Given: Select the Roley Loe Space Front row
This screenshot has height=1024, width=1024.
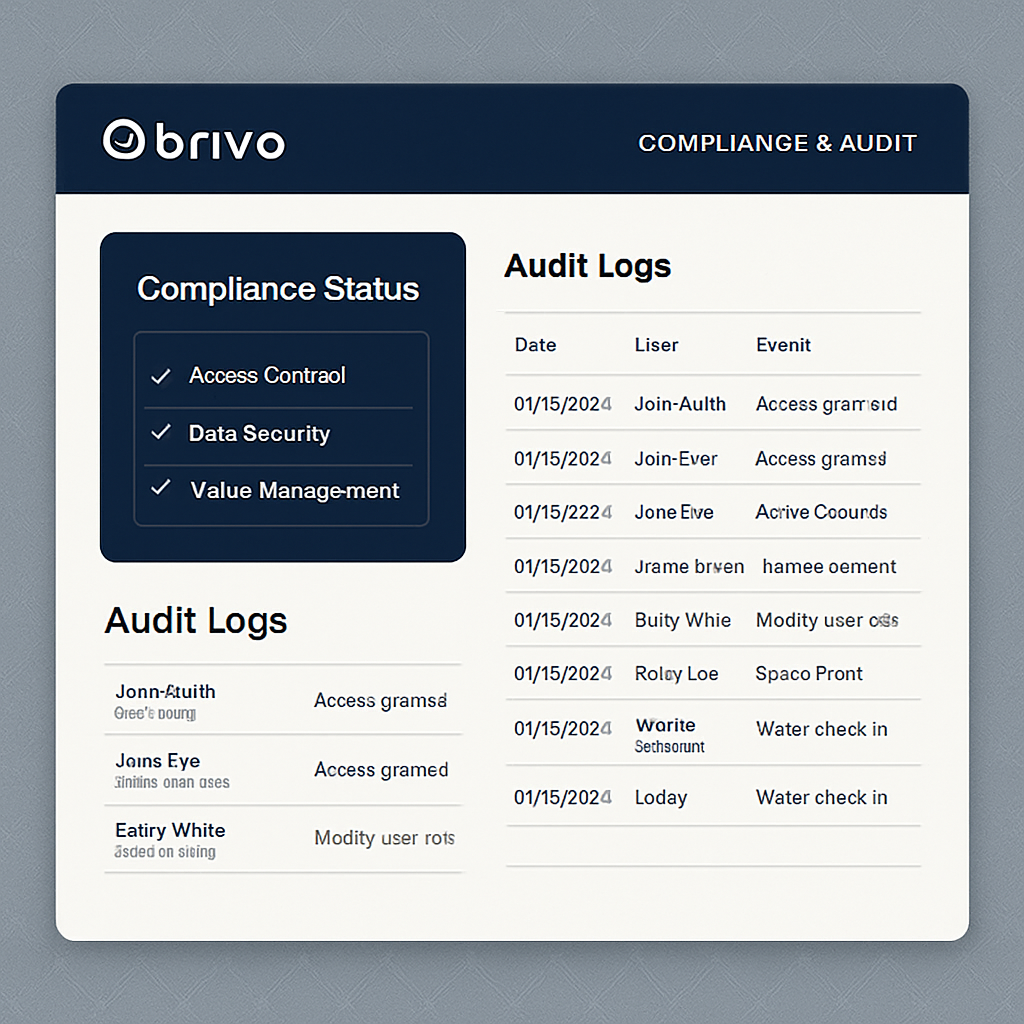Looking at the screenshot, I should click(x=712, y=674).
